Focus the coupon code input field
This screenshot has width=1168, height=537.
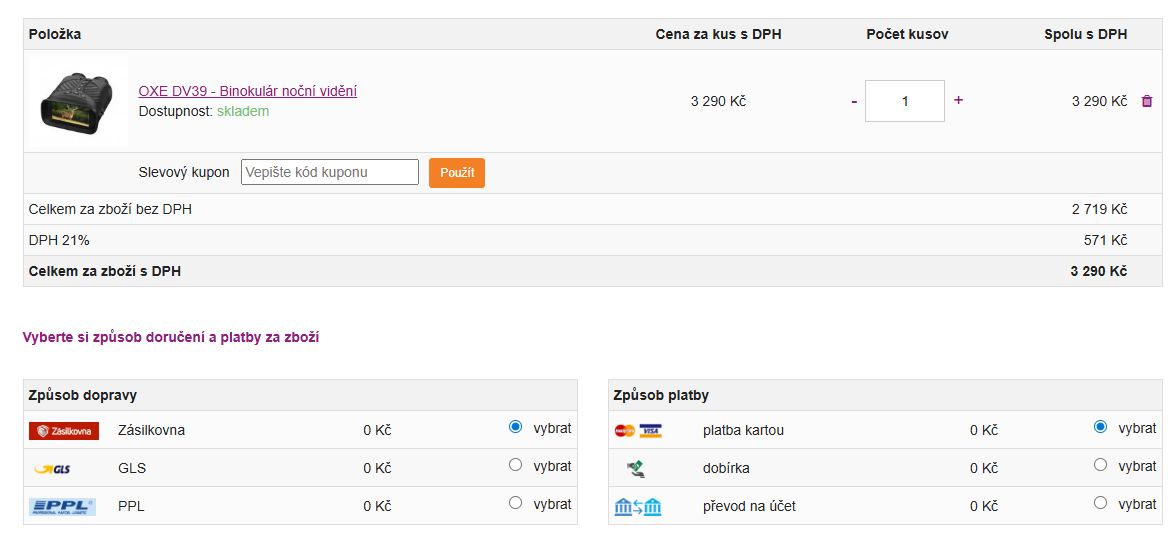330,172
